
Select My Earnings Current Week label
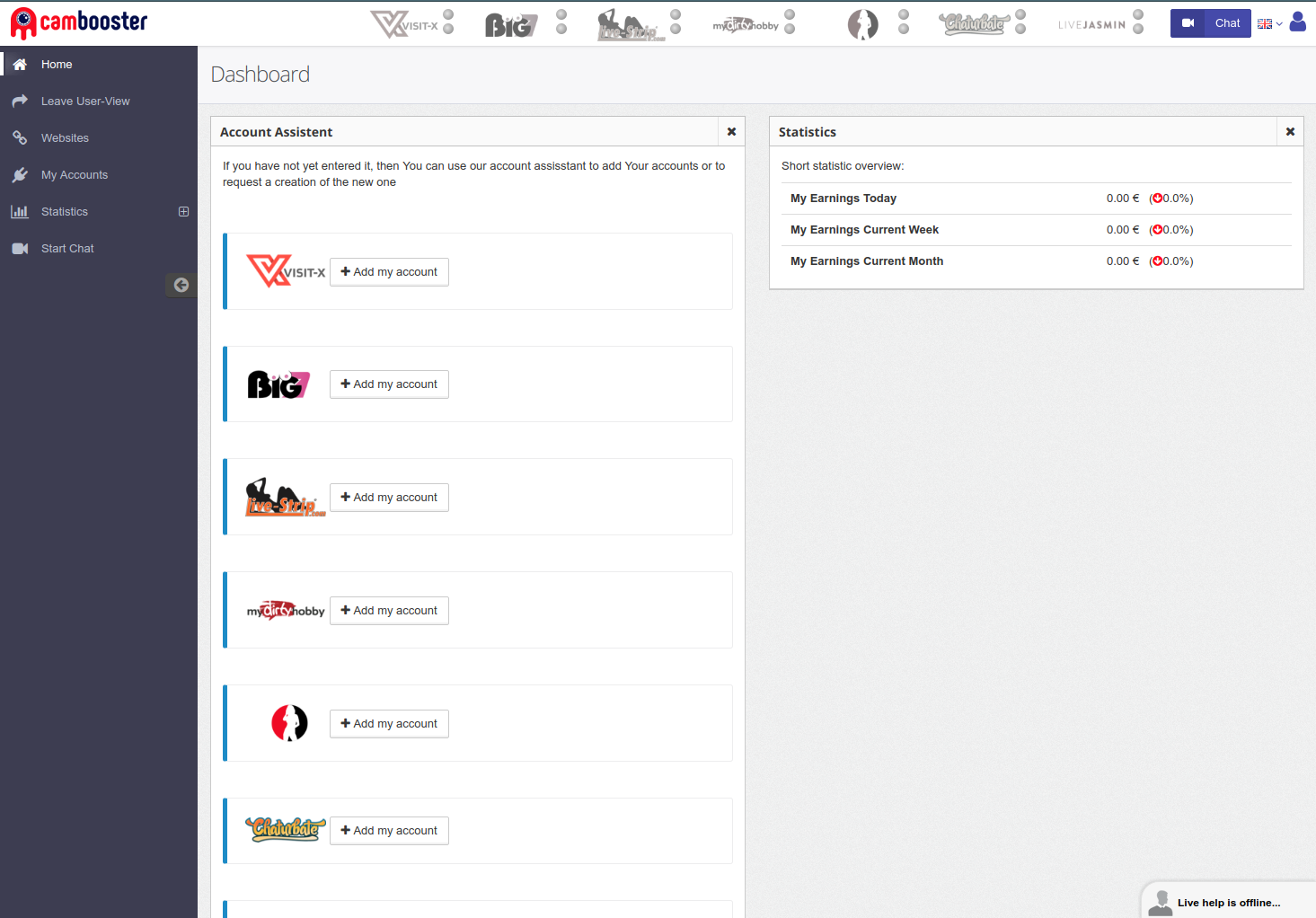coord(864,230)
